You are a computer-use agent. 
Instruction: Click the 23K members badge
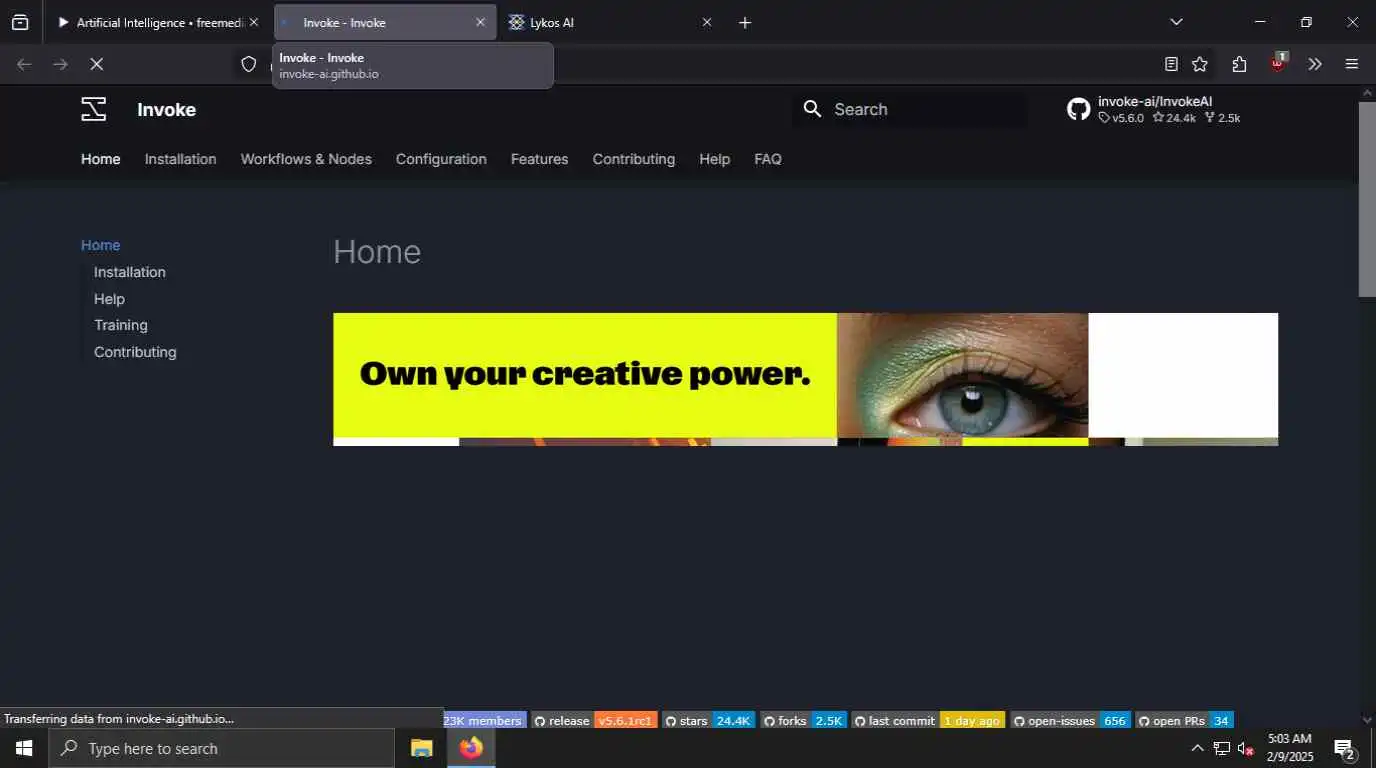pyautogui.click(x=485, y=720)
